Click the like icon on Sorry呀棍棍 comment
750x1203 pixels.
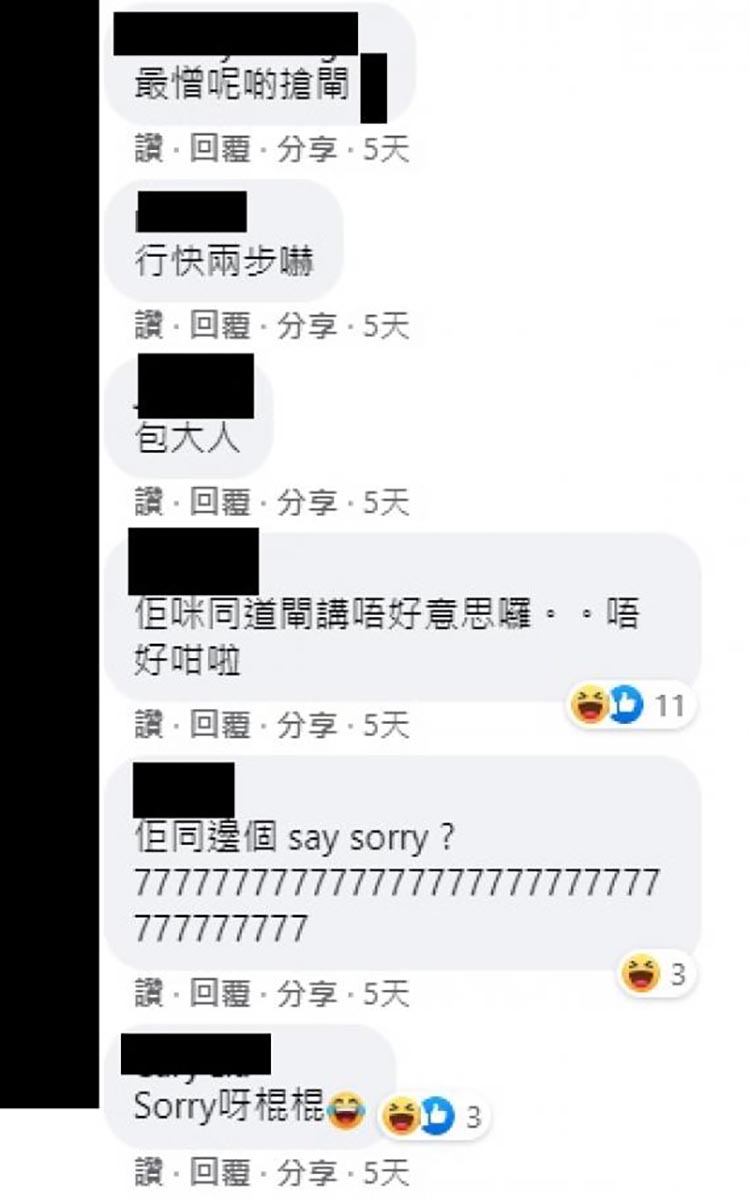point(437,1116)
